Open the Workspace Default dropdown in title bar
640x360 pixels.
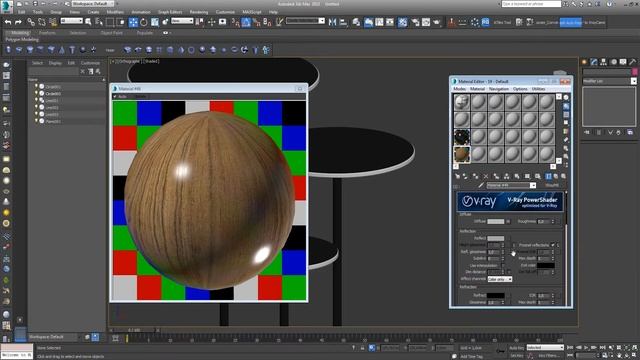(x=93, y=4)
